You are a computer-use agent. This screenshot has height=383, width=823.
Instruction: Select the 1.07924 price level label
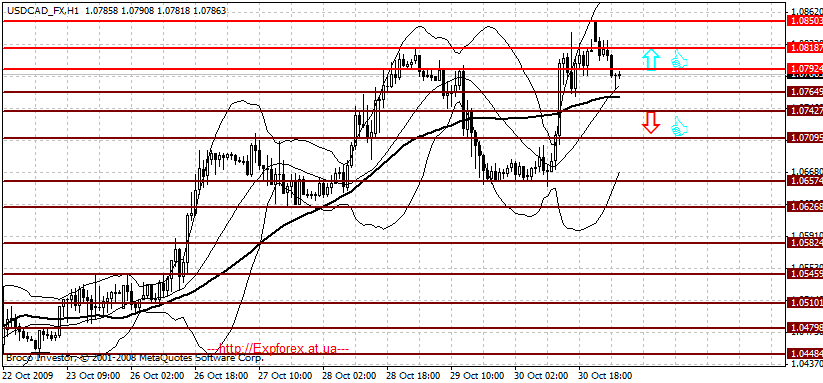806,69
